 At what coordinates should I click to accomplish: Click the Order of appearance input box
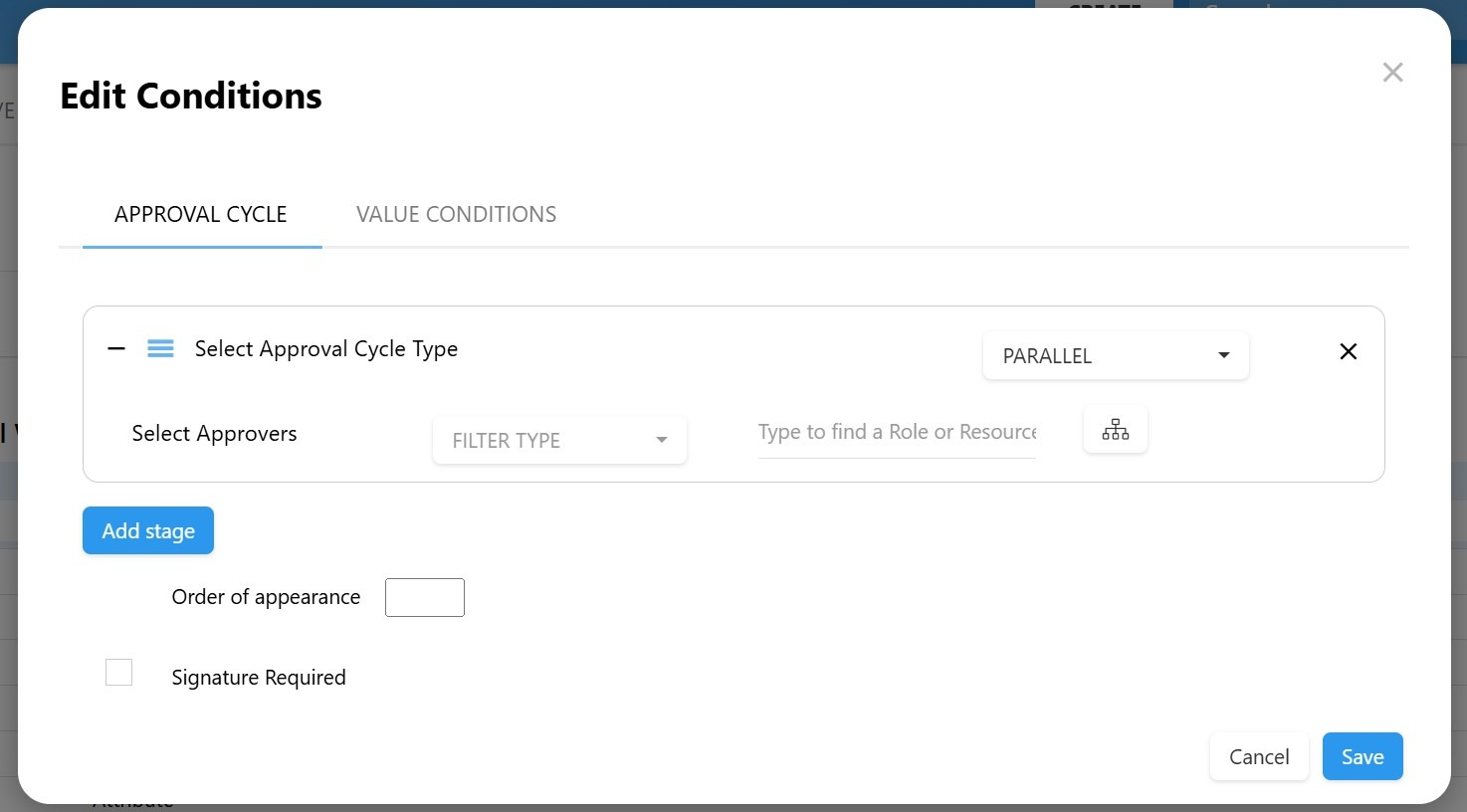[425, 598]
